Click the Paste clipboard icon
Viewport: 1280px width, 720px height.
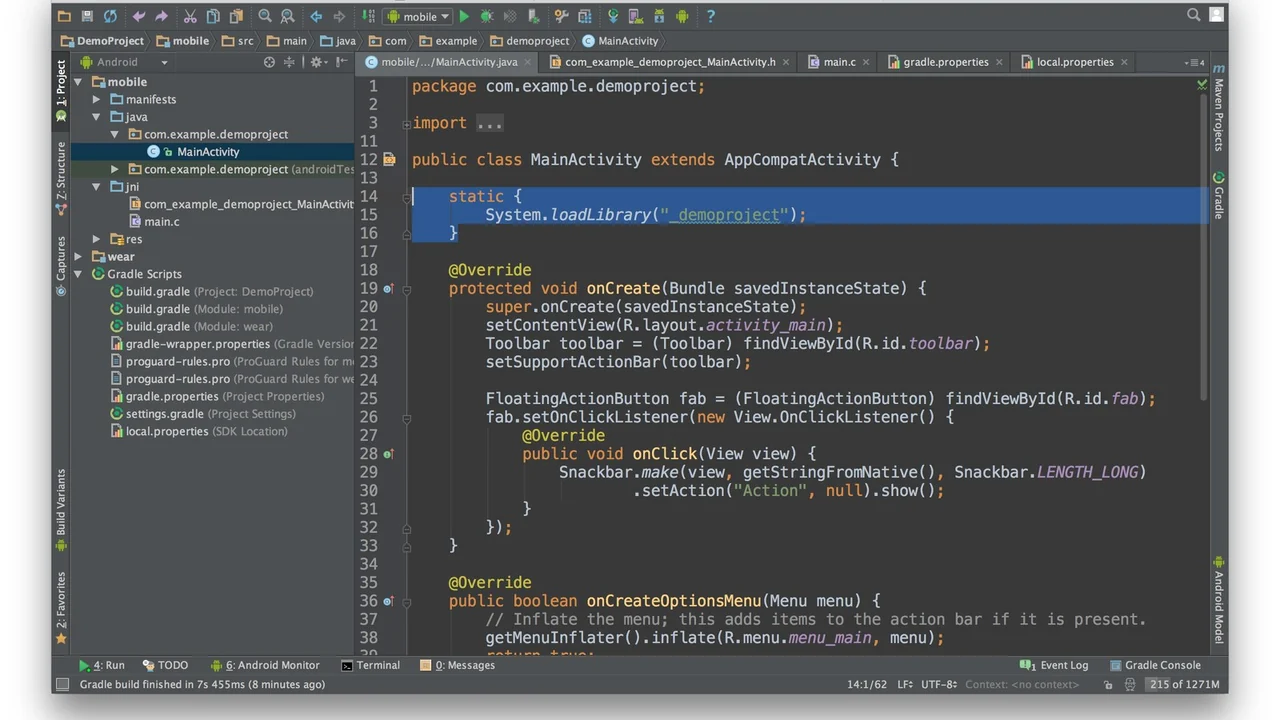pos(236,16)
